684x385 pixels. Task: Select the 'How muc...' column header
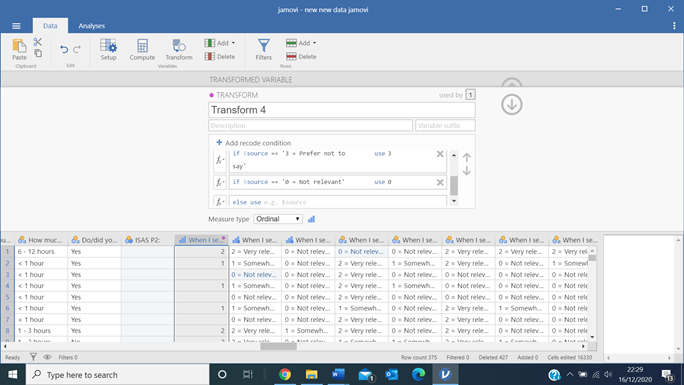(41, 240)
